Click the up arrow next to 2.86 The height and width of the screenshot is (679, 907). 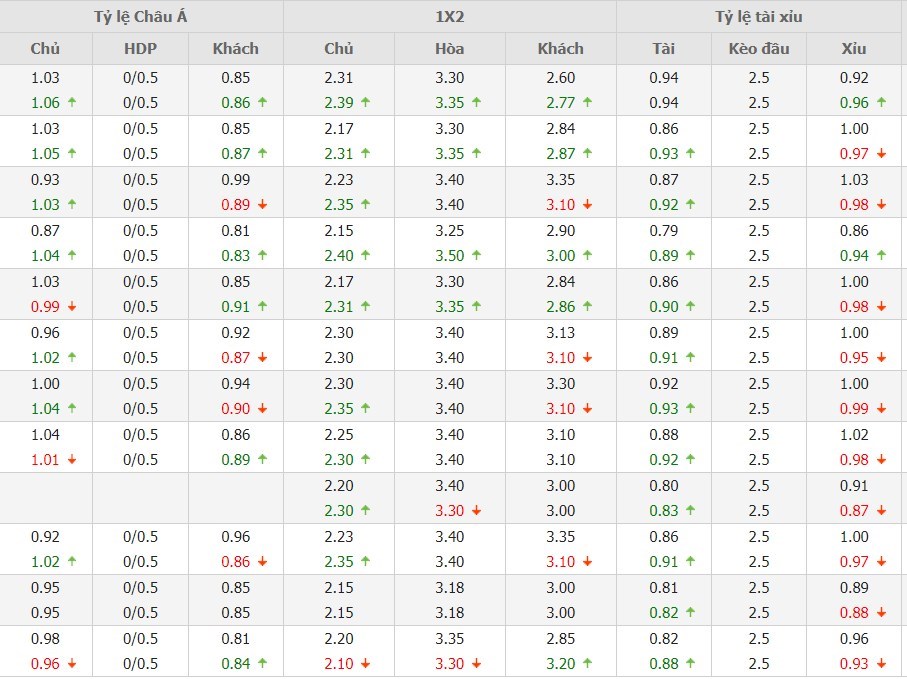[588, 306]
